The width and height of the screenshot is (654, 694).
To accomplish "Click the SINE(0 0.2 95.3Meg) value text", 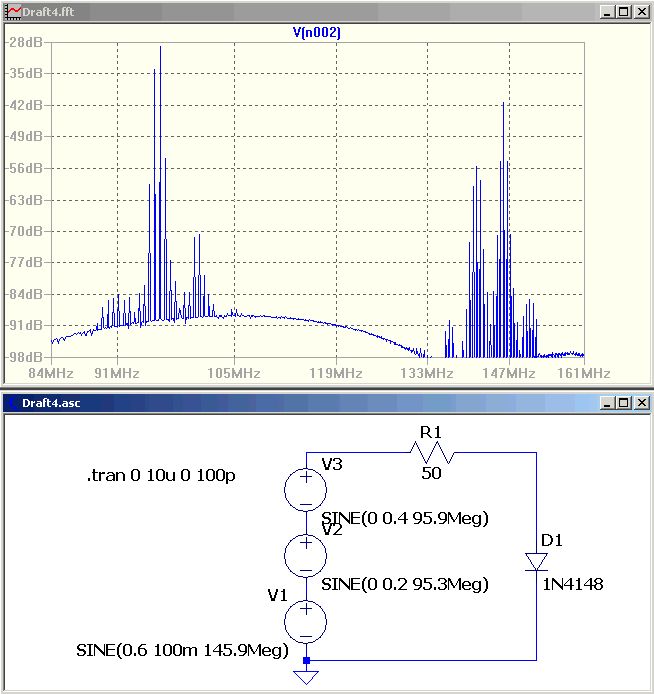I will click(405, 584).
